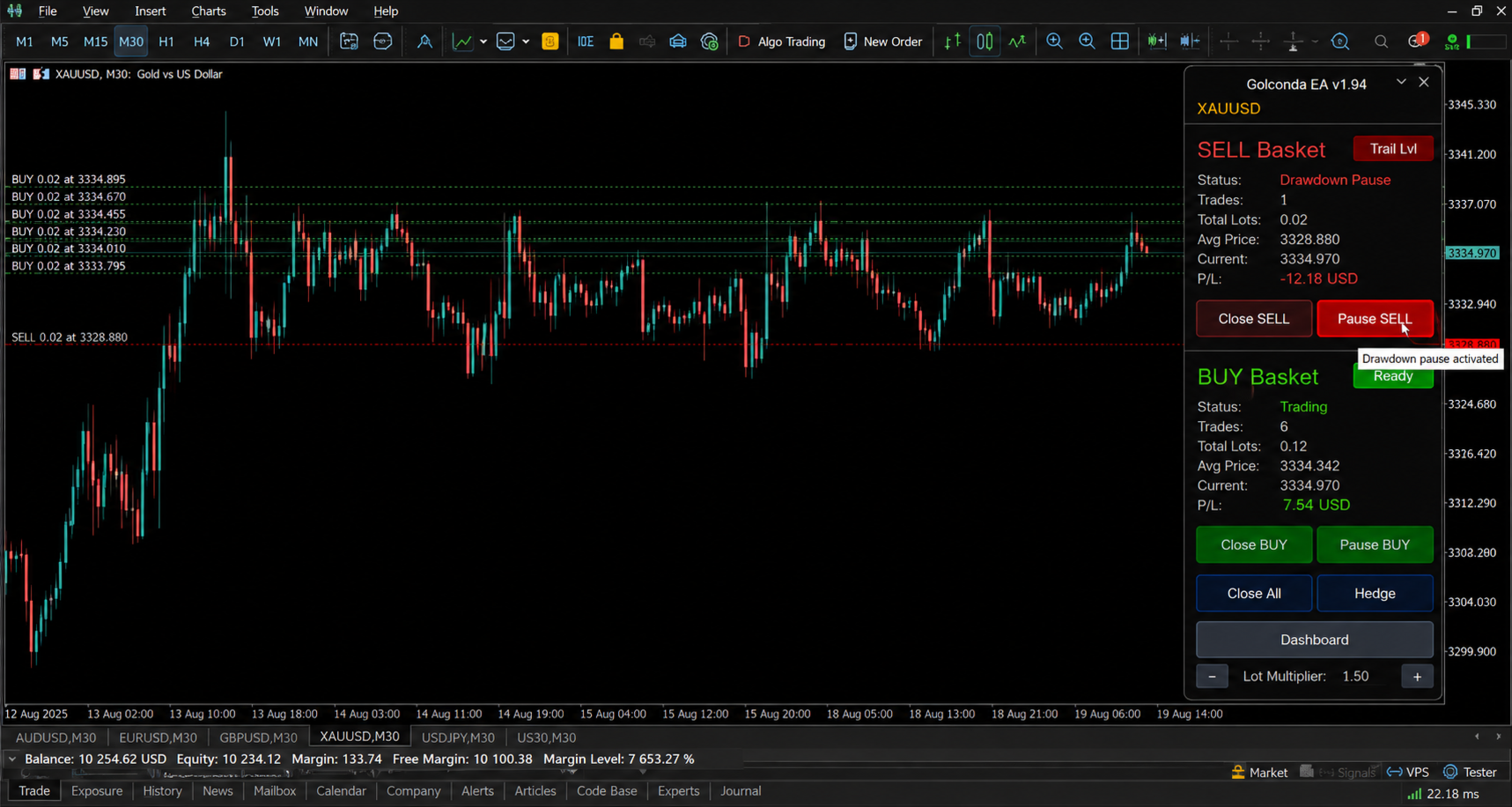
Task: Collapse the Golconda EA panel chevron
Action: point(1401,82)
